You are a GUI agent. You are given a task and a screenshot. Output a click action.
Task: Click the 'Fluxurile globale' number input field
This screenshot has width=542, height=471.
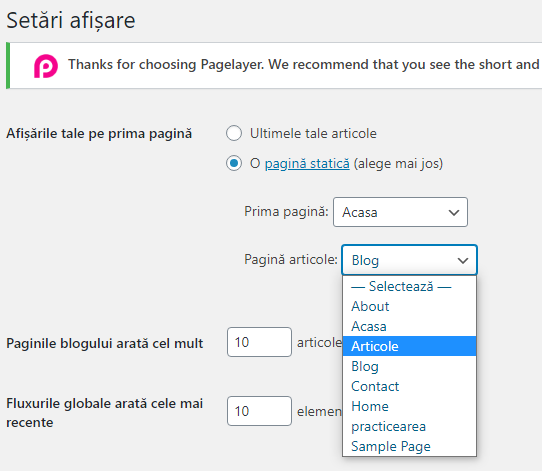point(259,411)
